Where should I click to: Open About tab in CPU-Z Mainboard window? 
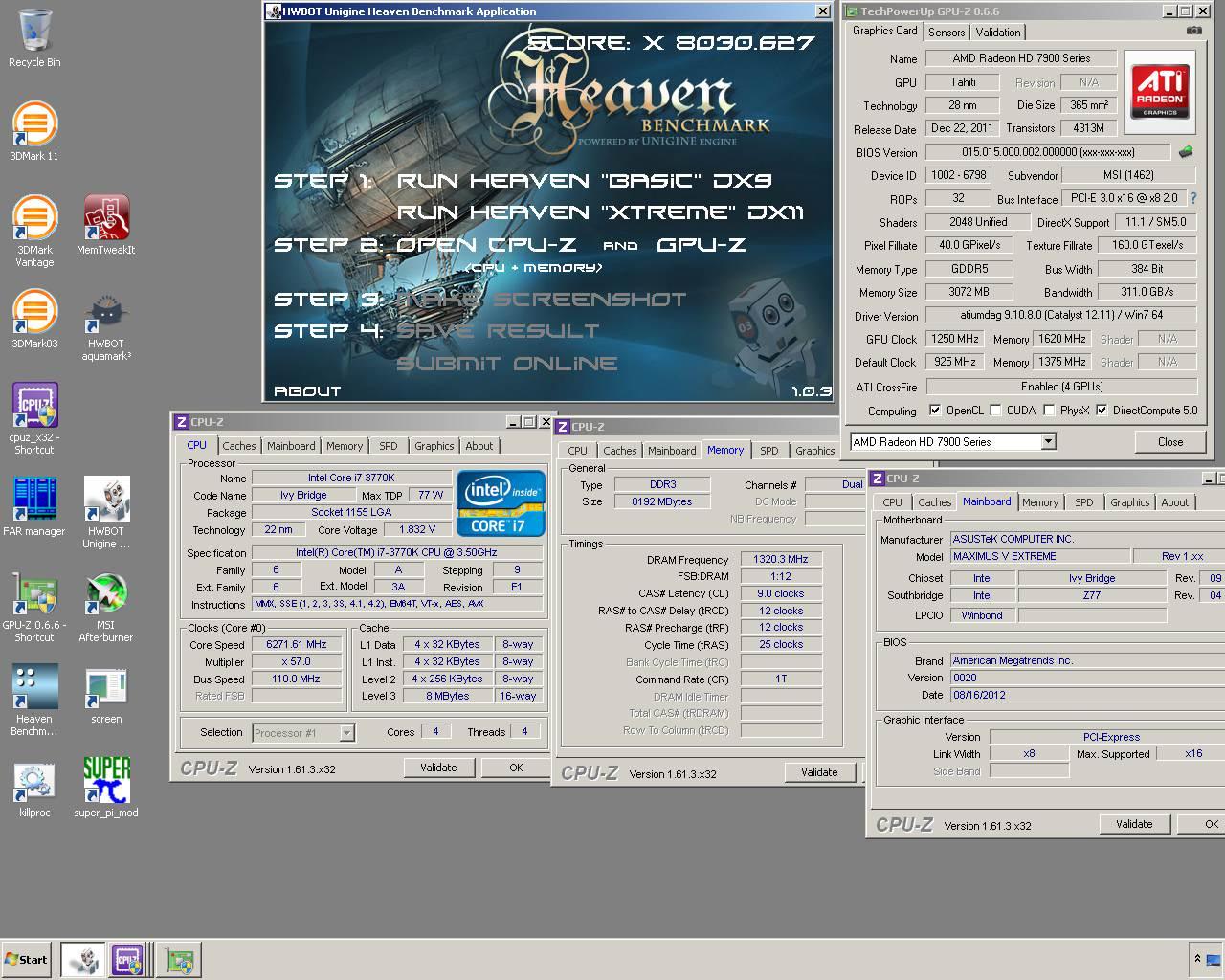click(1174, 502)
